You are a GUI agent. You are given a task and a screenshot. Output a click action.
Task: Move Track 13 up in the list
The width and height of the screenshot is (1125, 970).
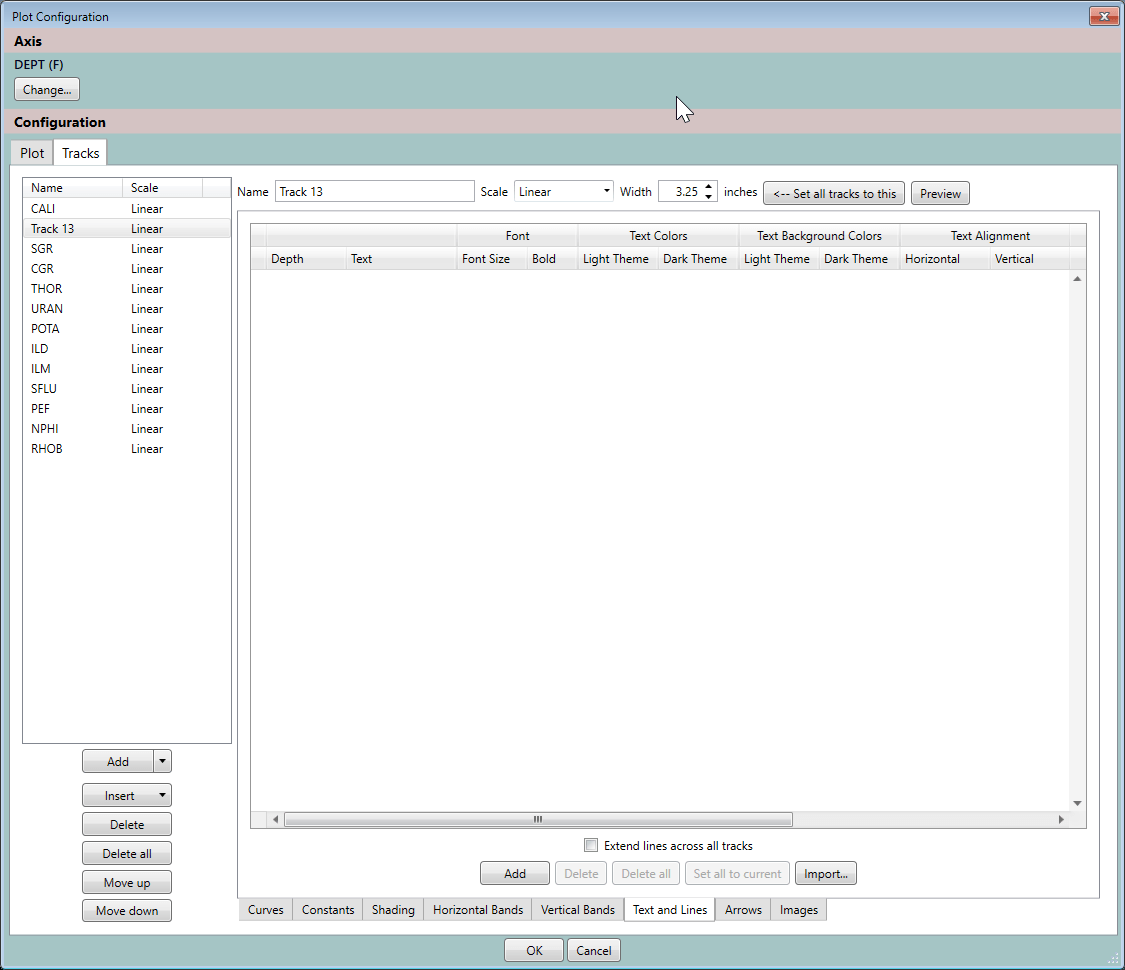(126, 882)
